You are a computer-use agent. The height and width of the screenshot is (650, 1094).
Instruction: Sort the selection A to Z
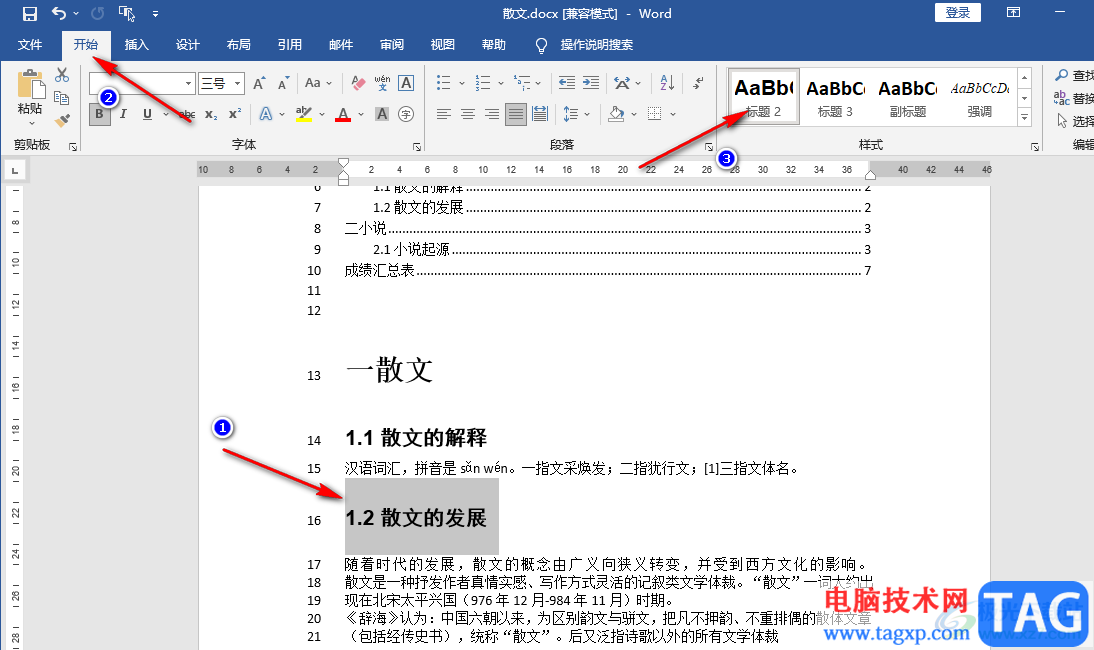[667, 83]
